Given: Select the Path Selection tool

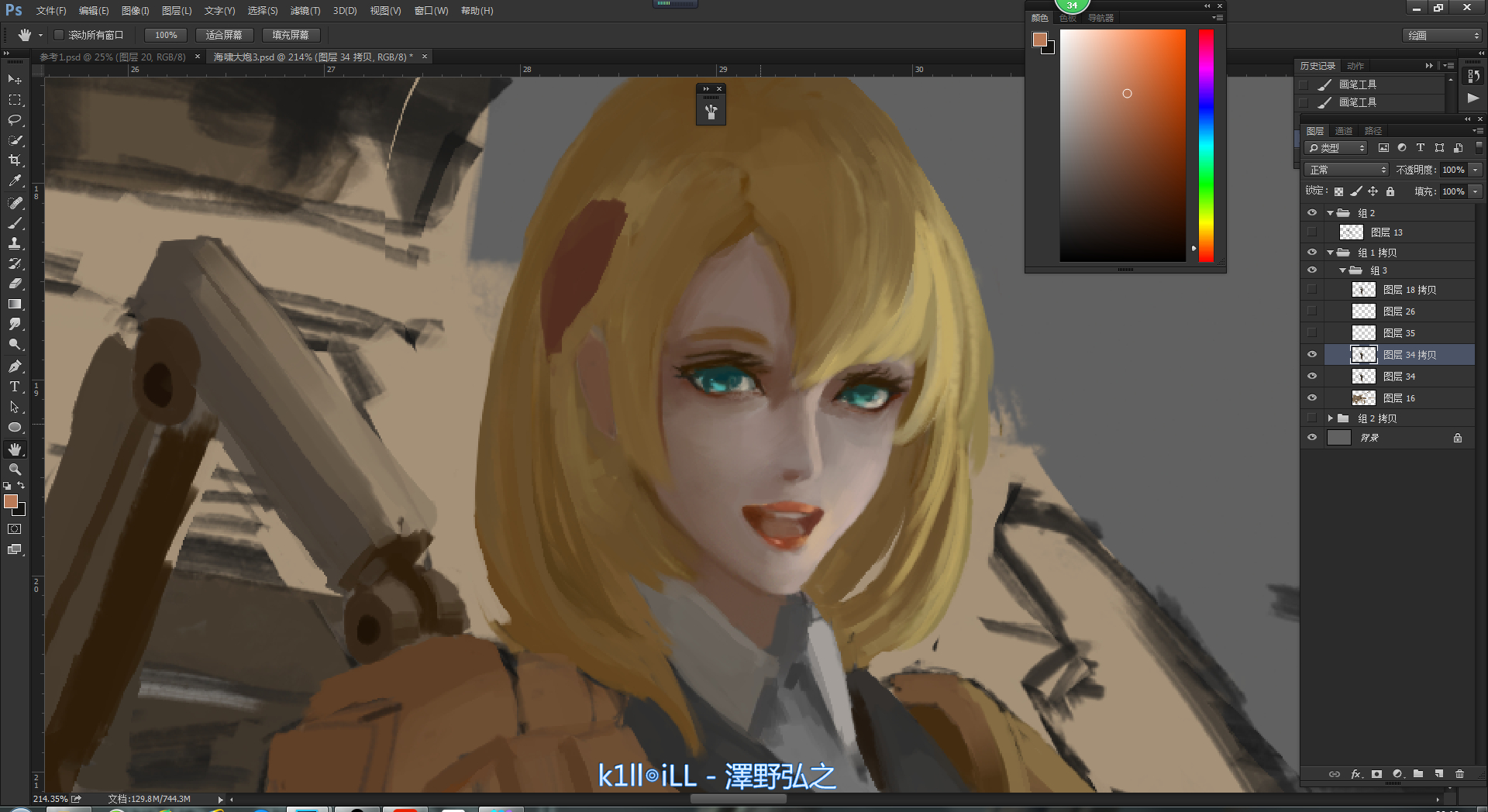Looking at the screenshot, I should click(x=15, y=407).
